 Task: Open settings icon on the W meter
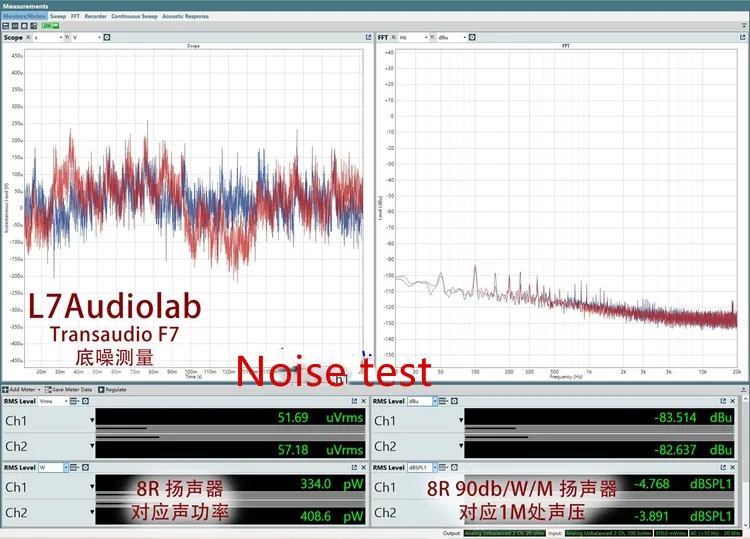tap(85, 468)
